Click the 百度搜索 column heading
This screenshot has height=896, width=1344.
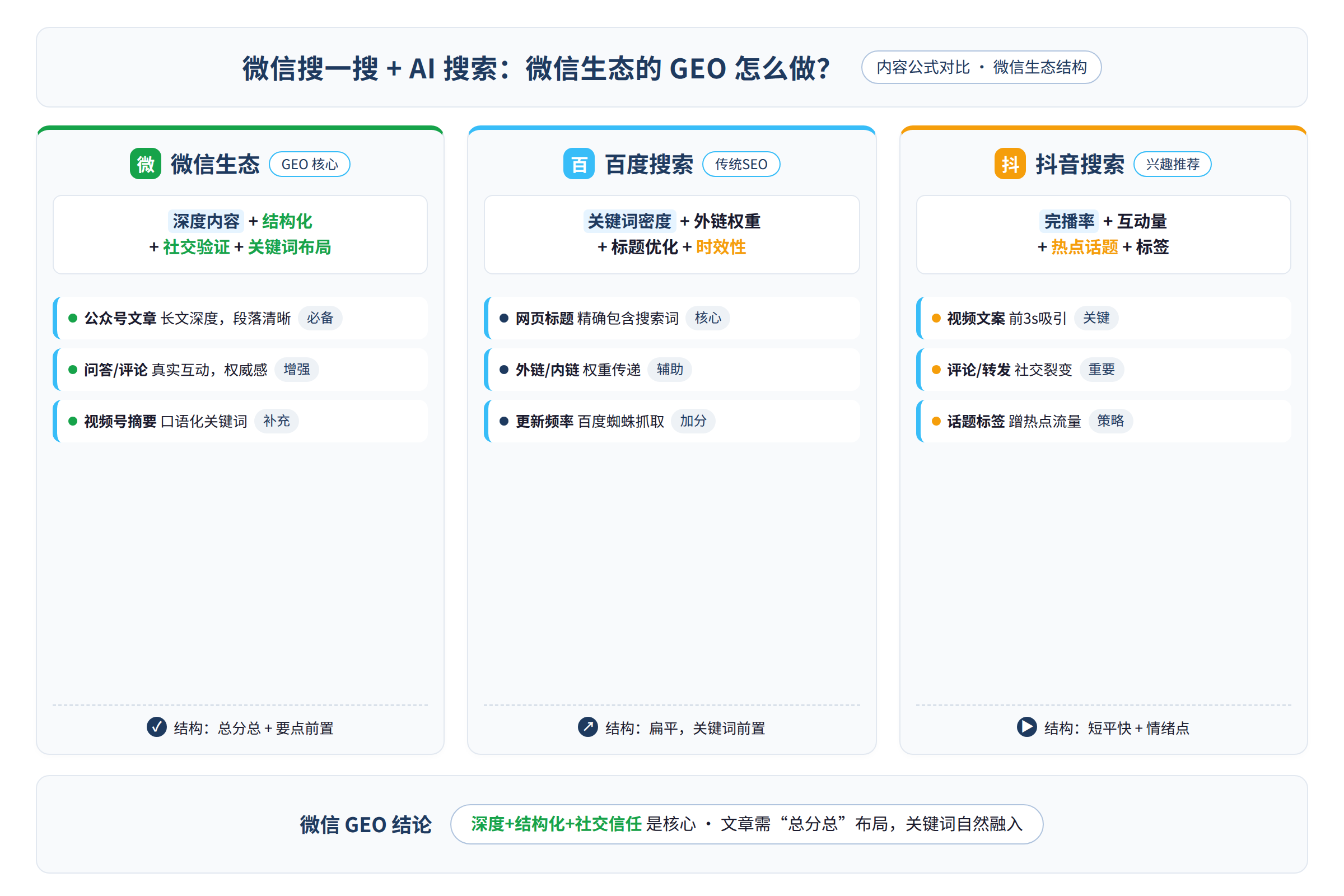coord(648,164)
